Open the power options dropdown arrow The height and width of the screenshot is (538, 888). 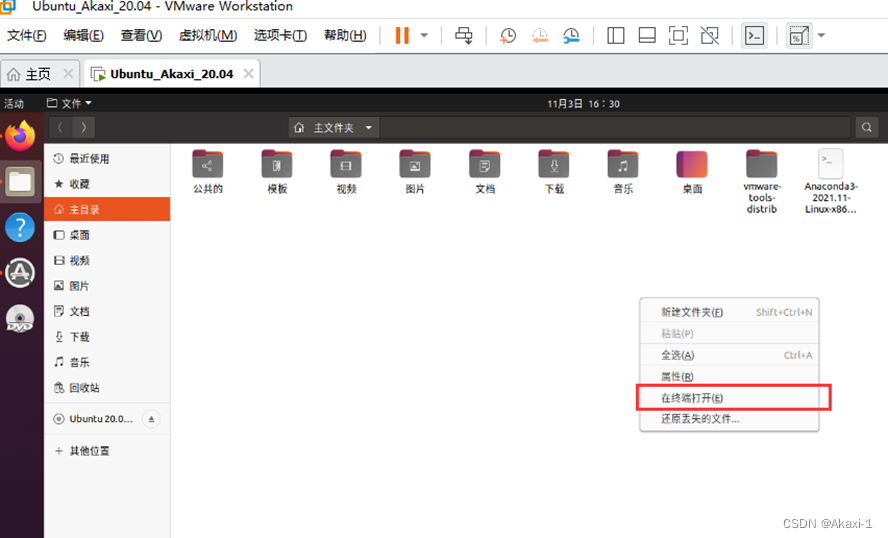pos(424,36)
